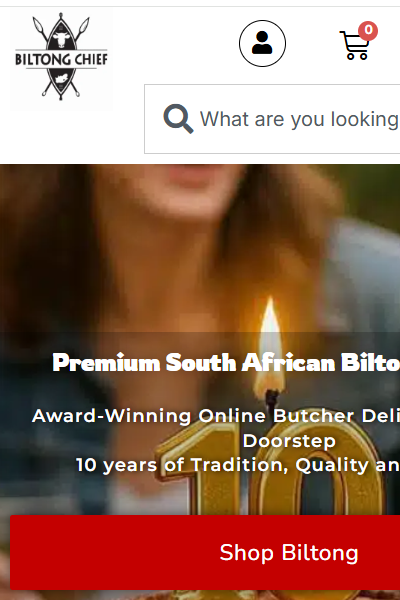Select the 'BILTONG CHIEF' wordmark text

pos(61,59)
